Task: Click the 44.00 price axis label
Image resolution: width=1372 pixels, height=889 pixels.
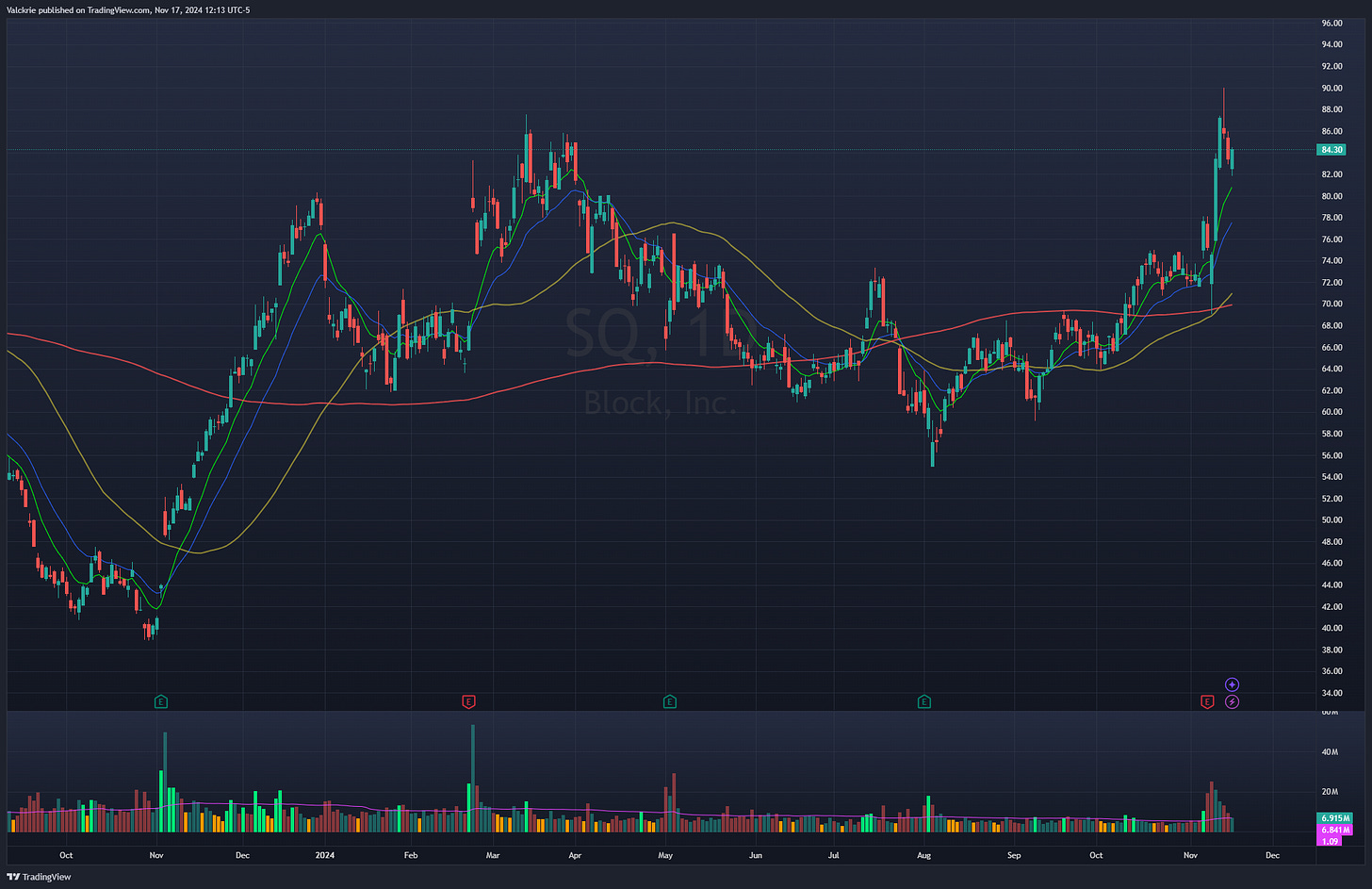Action: point(1331,584)
